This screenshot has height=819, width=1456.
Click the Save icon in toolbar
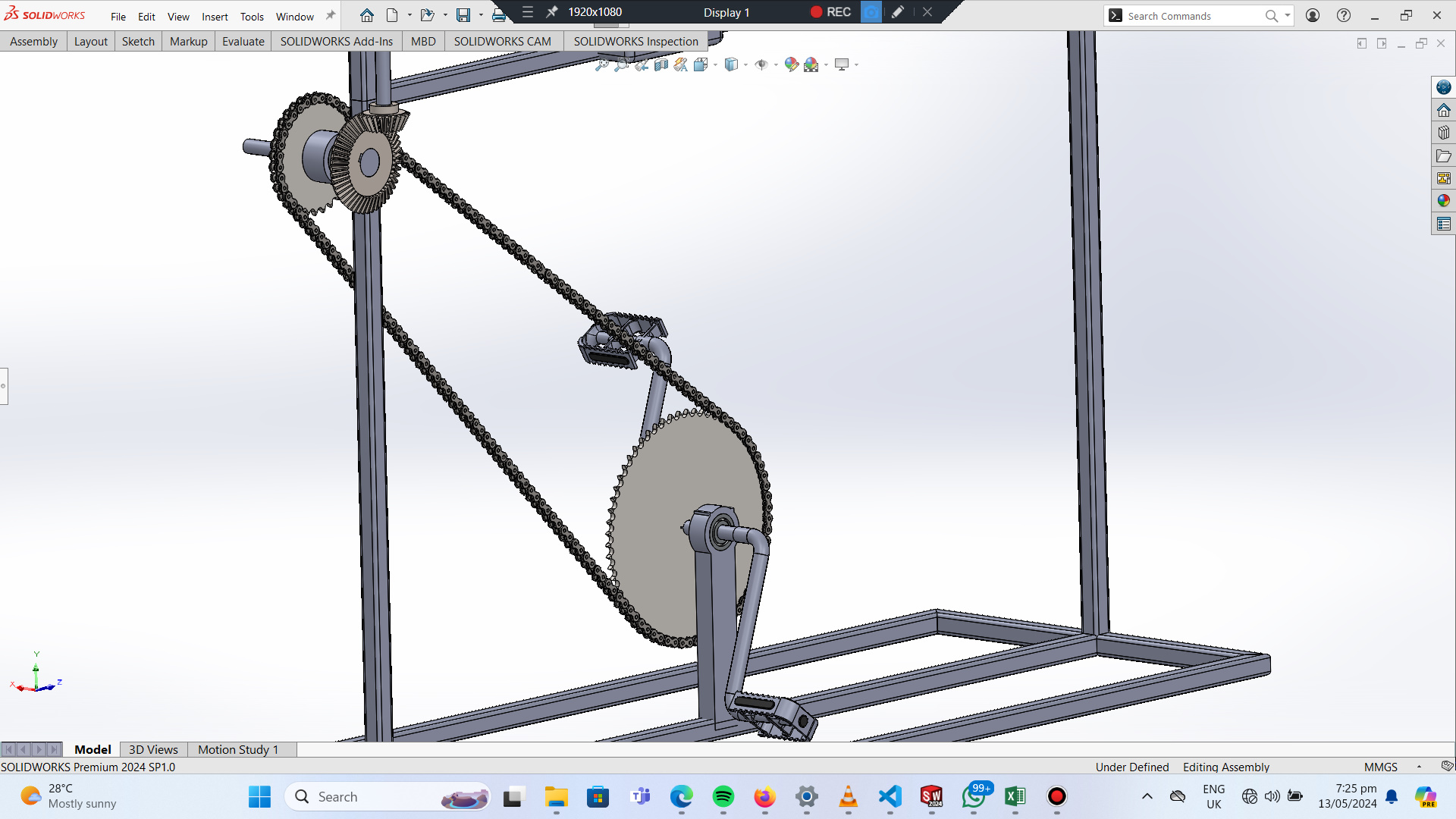coord(463,15)
